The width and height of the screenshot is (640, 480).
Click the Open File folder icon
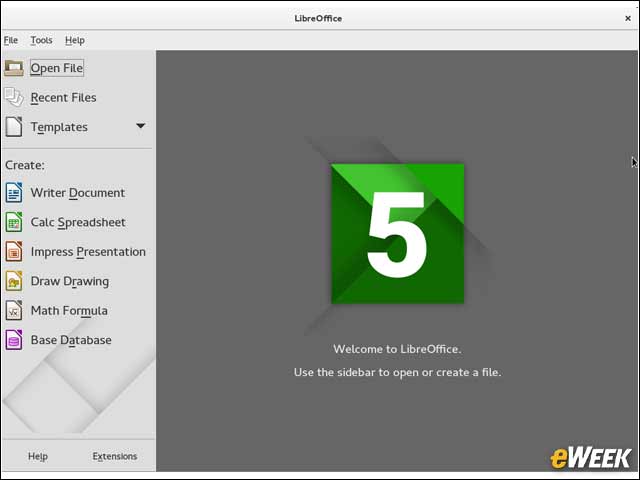tap(14, 68)
